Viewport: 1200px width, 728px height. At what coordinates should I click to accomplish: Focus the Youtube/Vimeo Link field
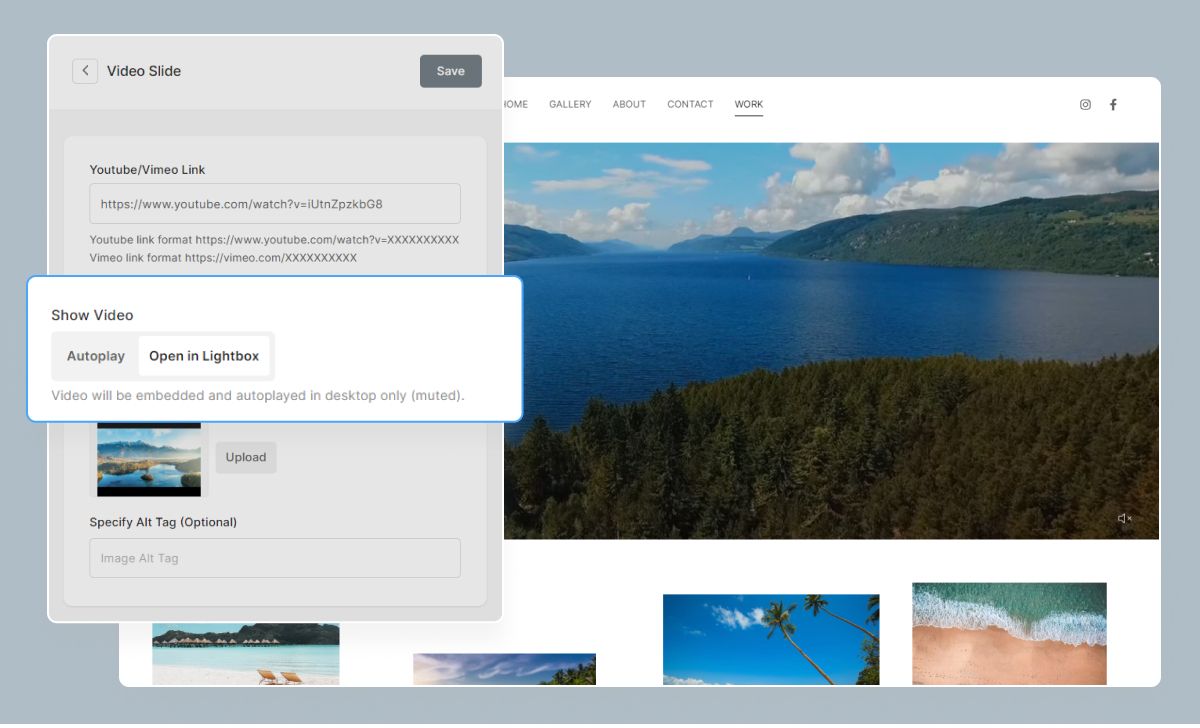275,204
